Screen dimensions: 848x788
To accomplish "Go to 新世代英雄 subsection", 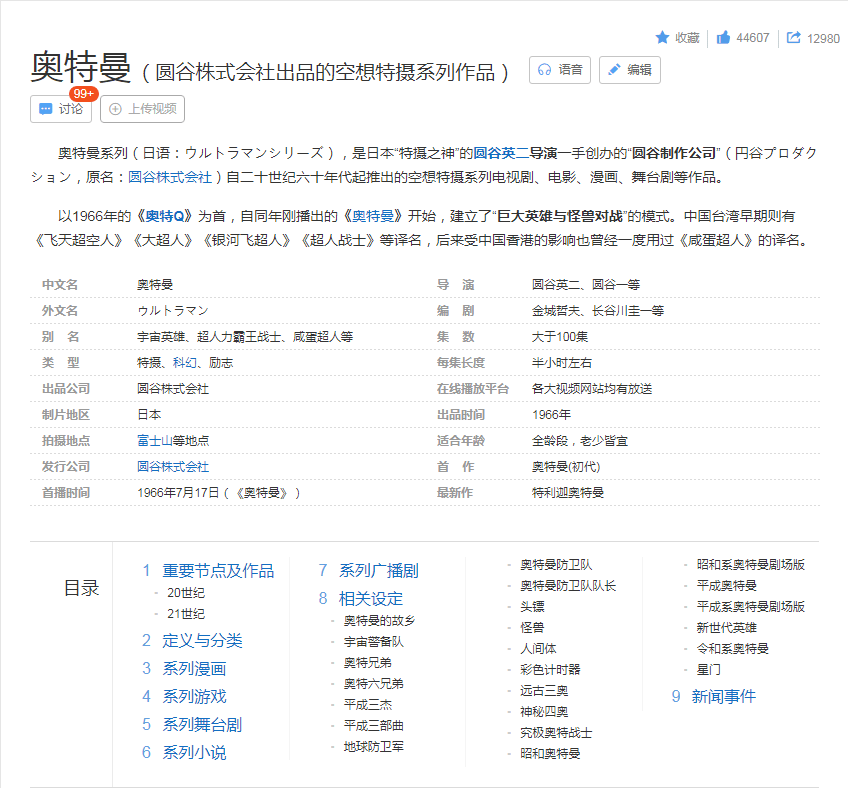I will coord(726,627).
